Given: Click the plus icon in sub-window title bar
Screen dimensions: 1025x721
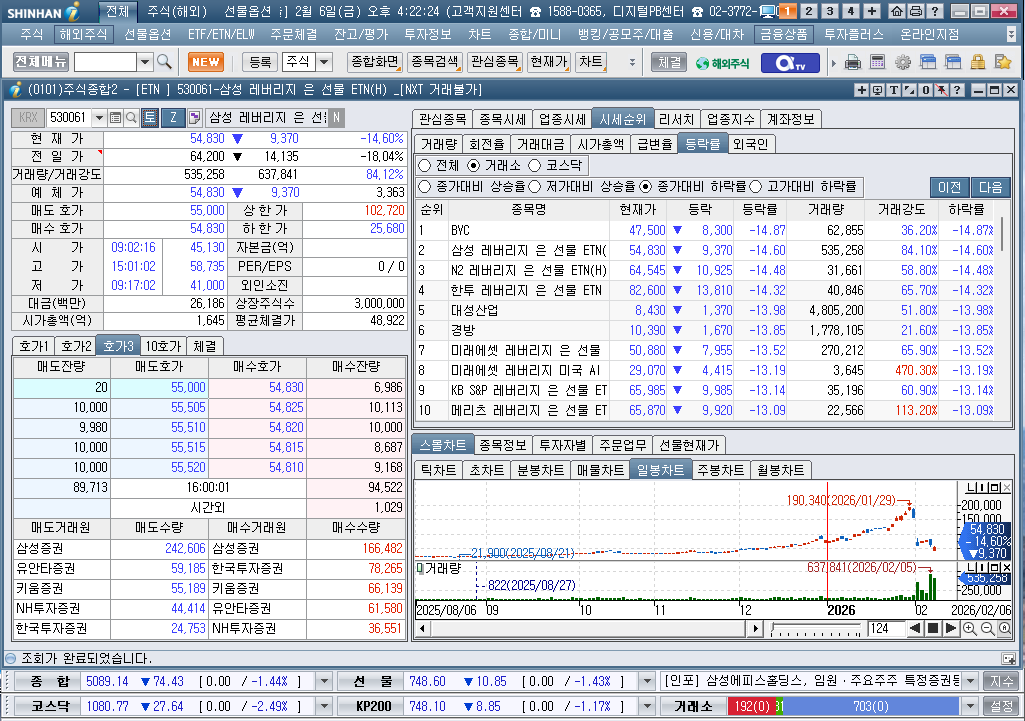Looking at the screenshot, I should click(862, 90).
